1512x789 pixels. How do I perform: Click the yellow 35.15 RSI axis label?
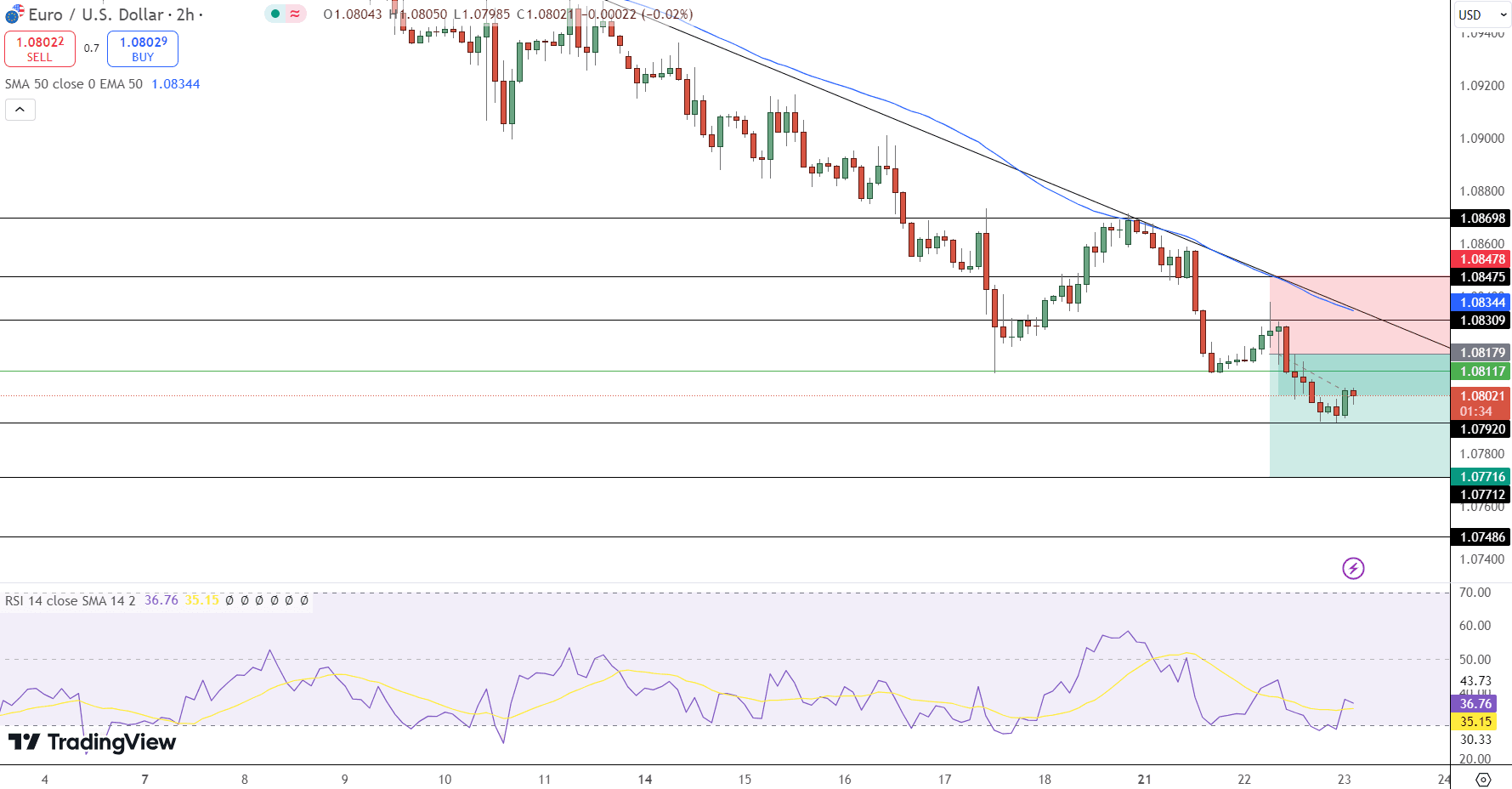tap(1475, 722)
